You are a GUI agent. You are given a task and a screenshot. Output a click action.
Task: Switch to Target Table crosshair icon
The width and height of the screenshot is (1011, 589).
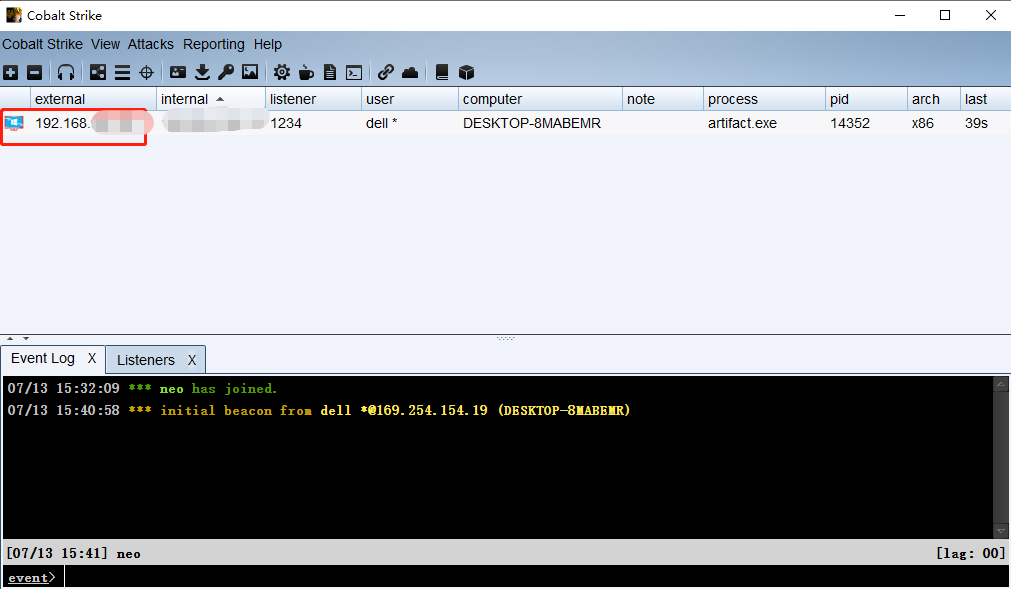(146, 72)
